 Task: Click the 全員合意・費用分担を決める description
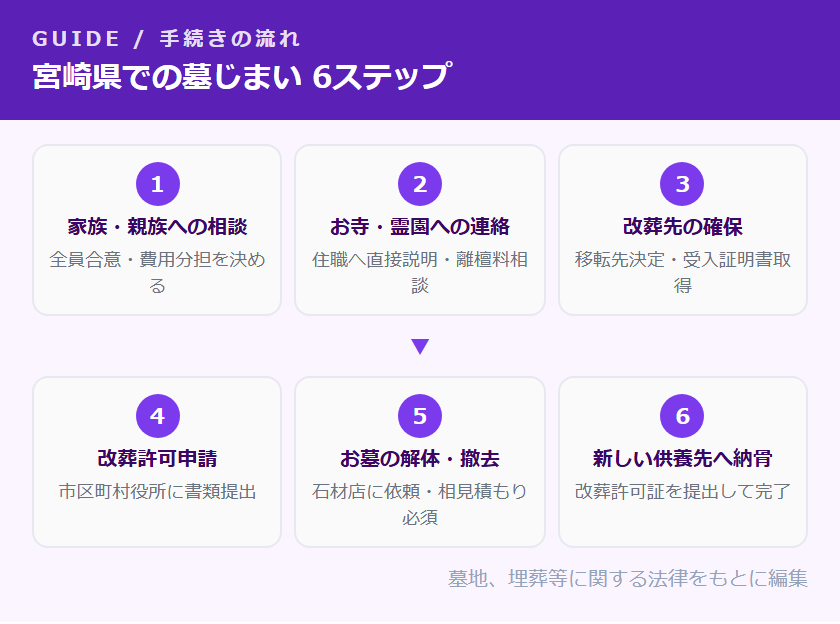coord(157,272)
